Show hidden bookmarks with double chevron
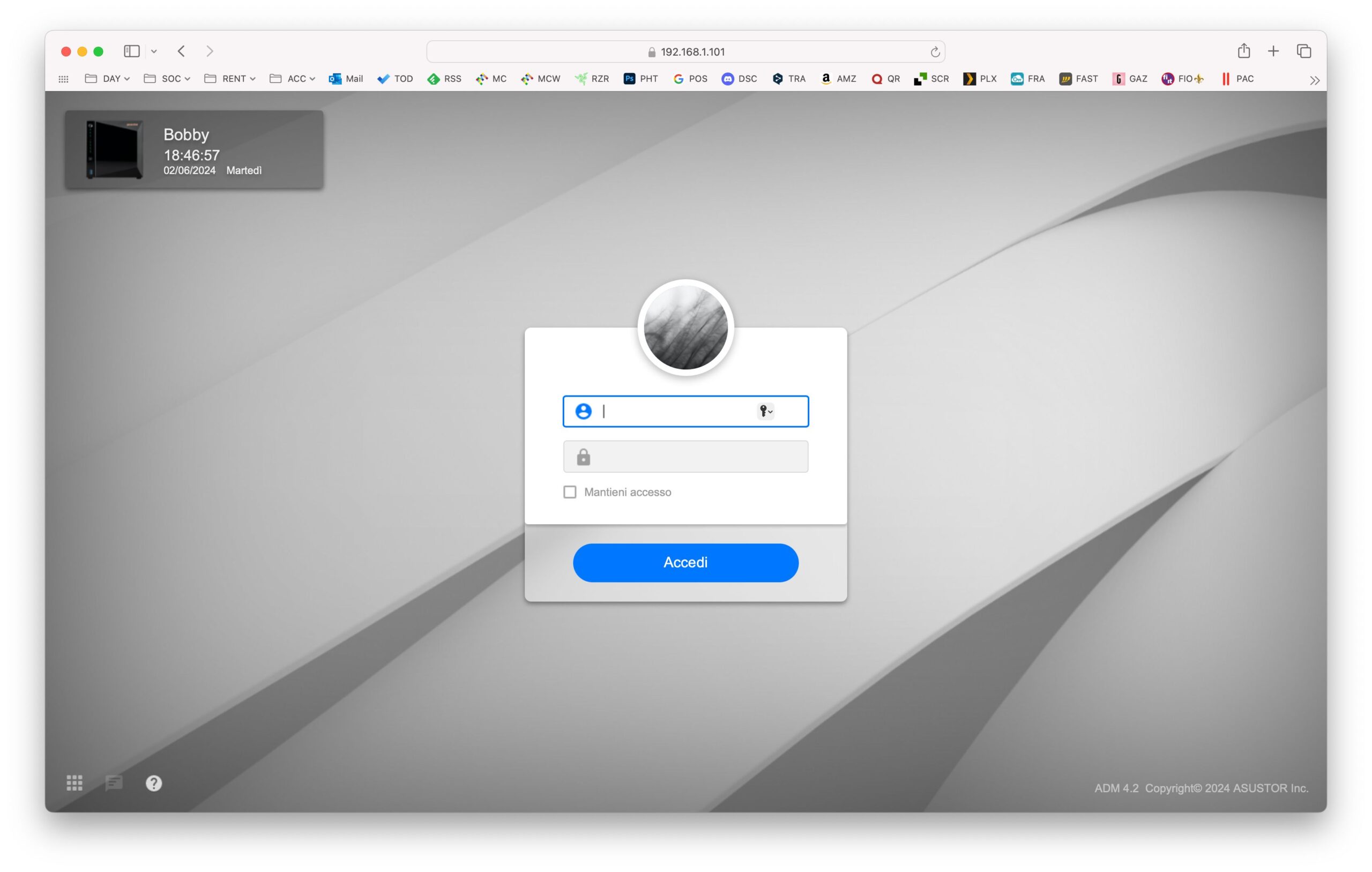This screenshot has height=872, width=1372. 1314,80
